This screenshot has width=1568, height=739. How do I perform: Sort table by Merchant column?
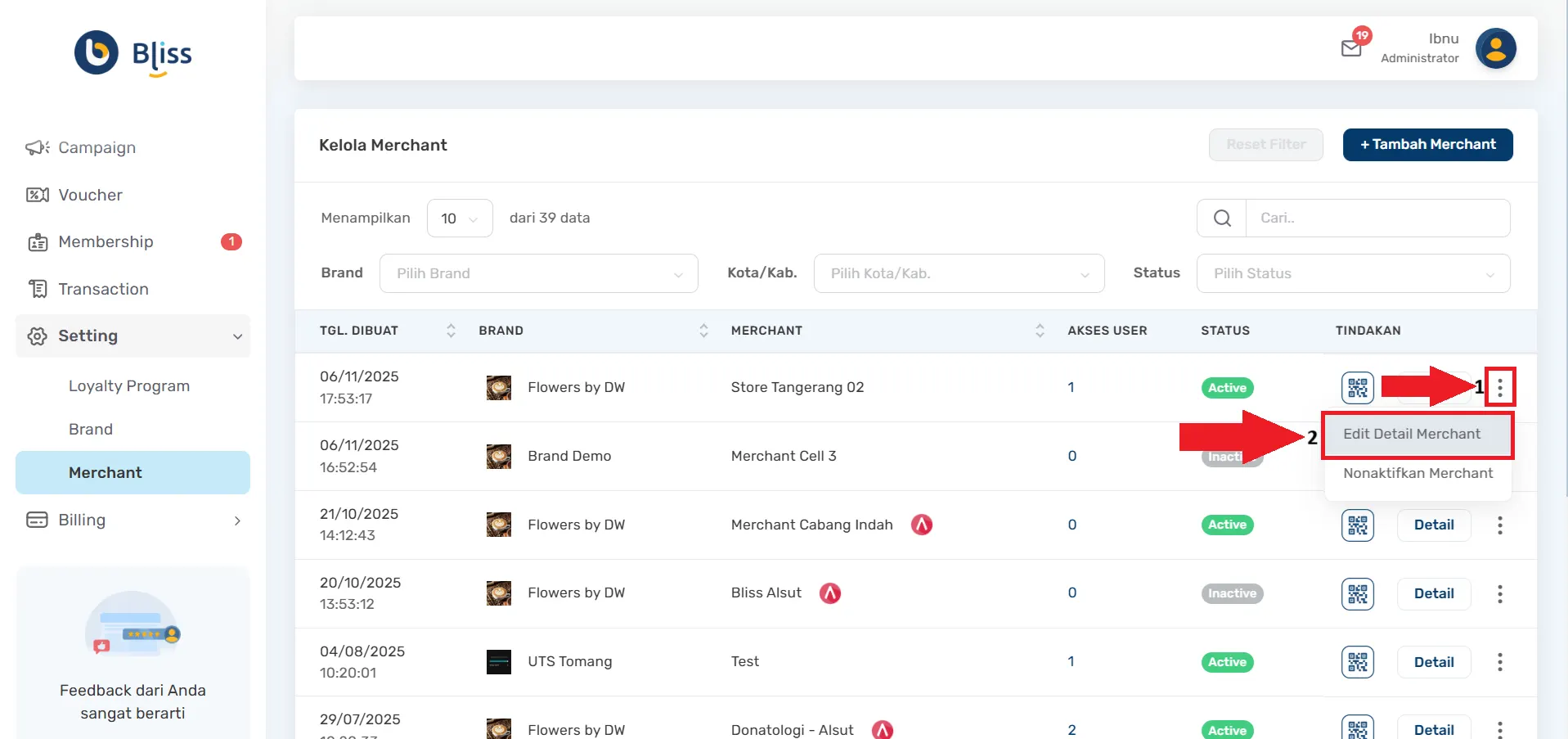pyautogui.click(x=1040, y=331)
